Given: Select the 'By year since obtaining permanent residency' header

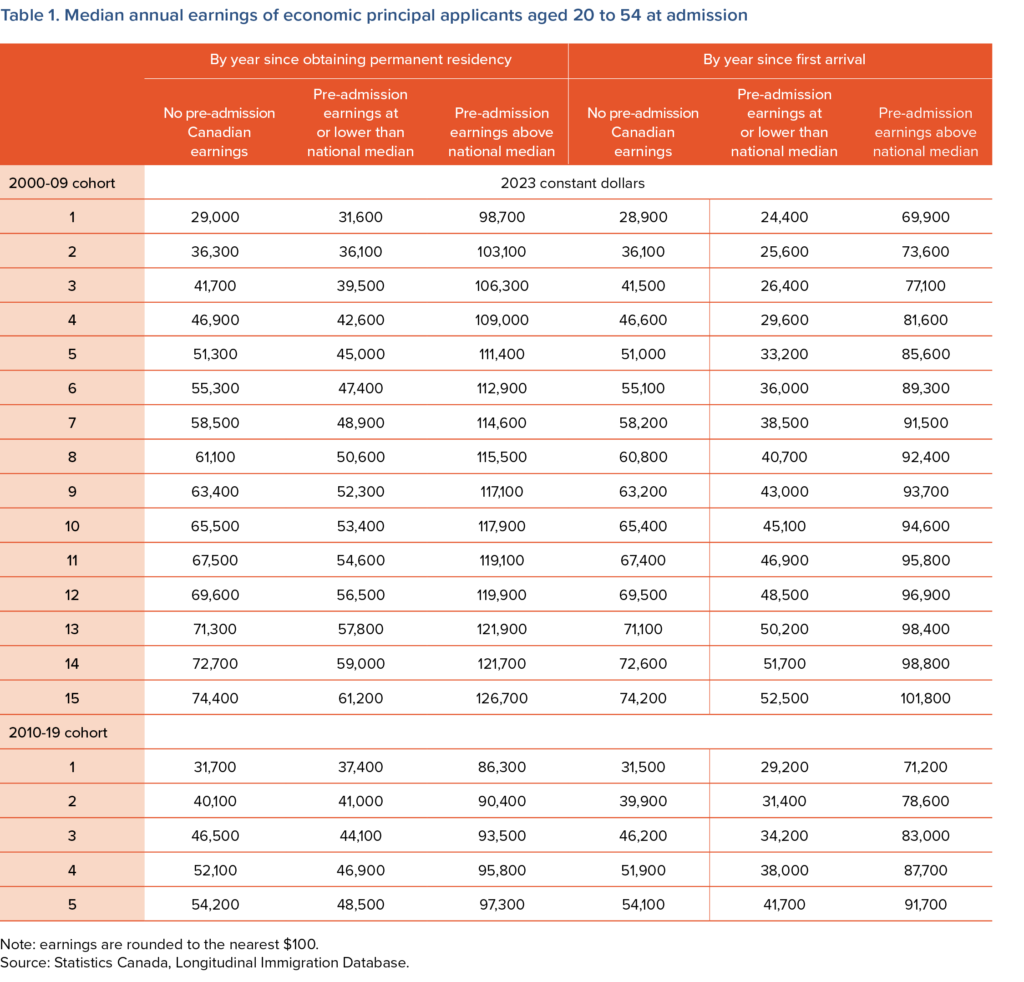Looking at the screenshot, I should pos(360,60).
